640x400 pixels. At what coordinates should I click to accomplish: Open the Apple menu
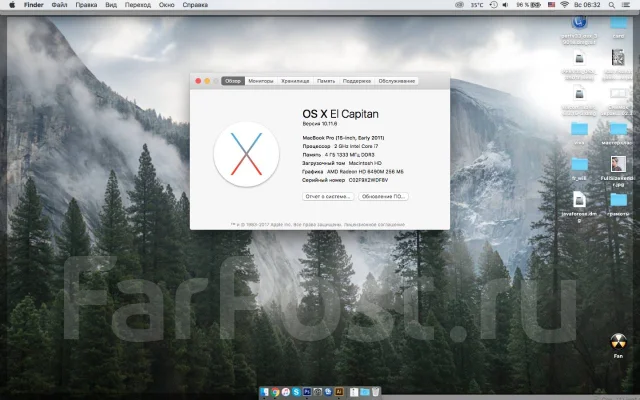12,5
